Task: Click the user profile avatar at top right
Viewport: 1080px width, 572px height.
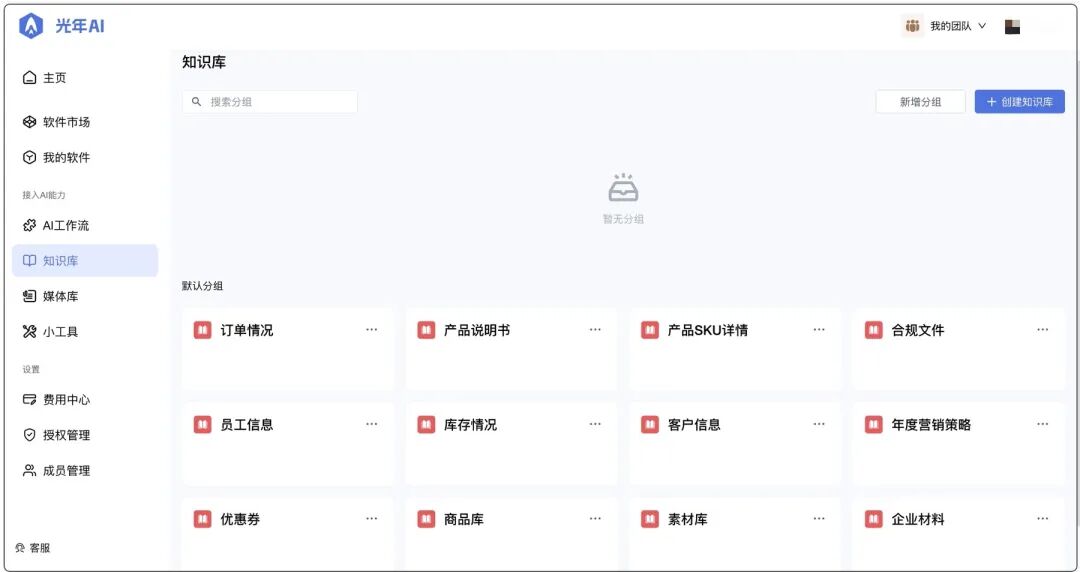Action: [1012, 26]
